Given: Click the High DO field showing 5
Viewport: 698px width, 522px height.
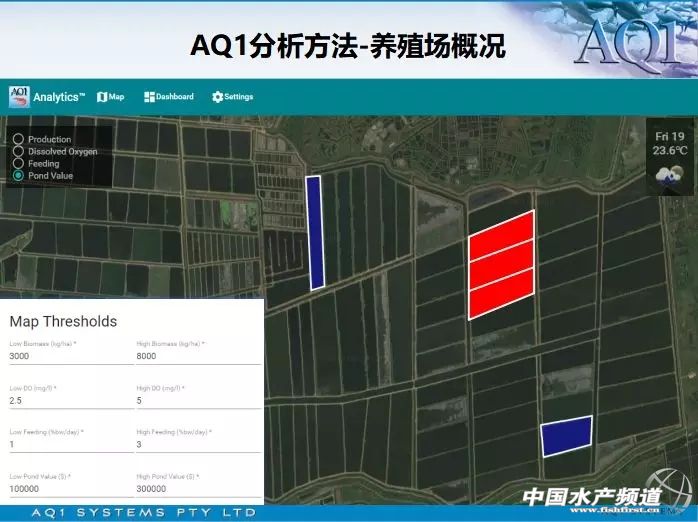Looking at the screenshot, I should coord(197,401).
